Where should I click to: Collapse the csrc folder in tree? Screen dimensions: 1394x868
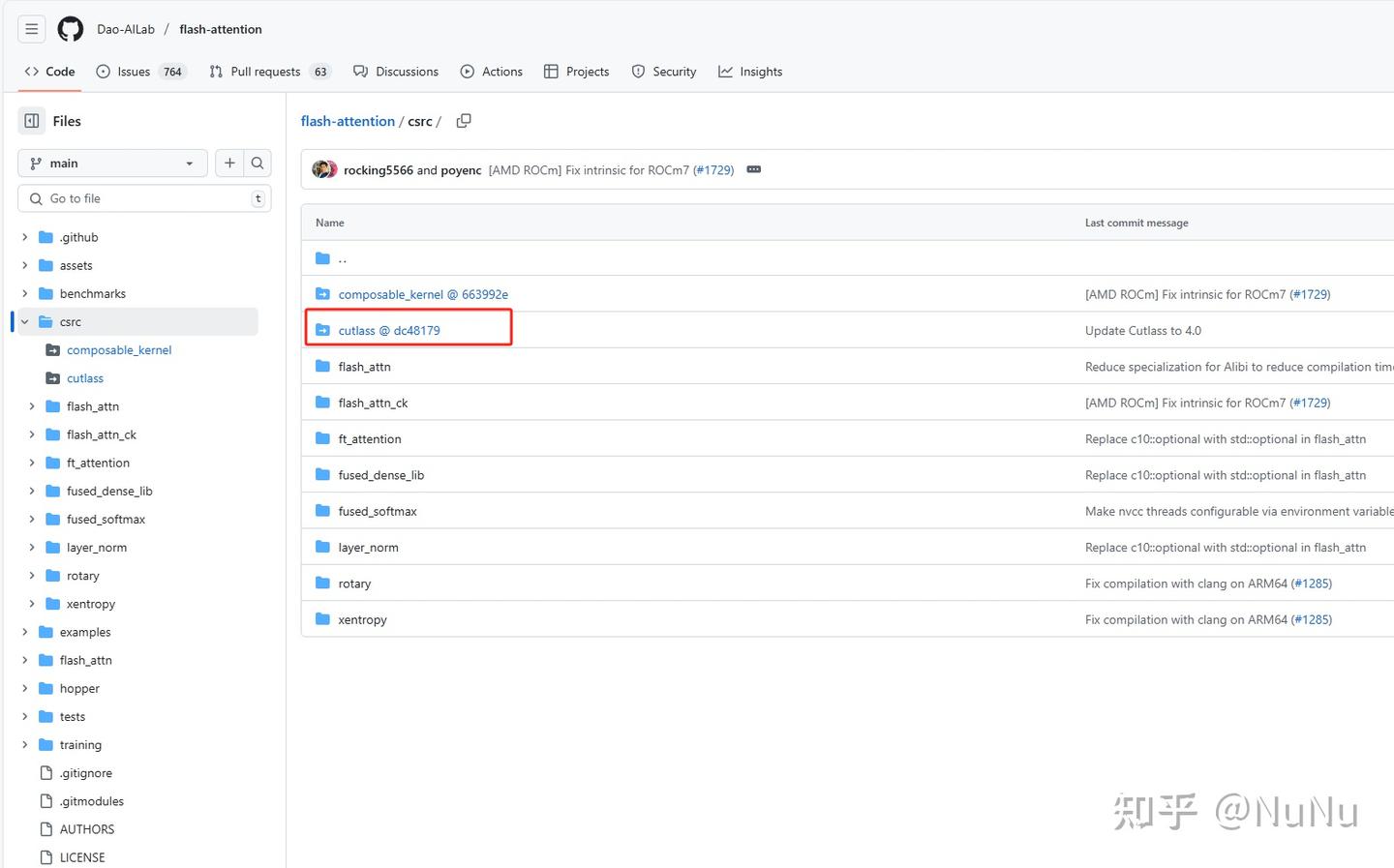point(25,322)
